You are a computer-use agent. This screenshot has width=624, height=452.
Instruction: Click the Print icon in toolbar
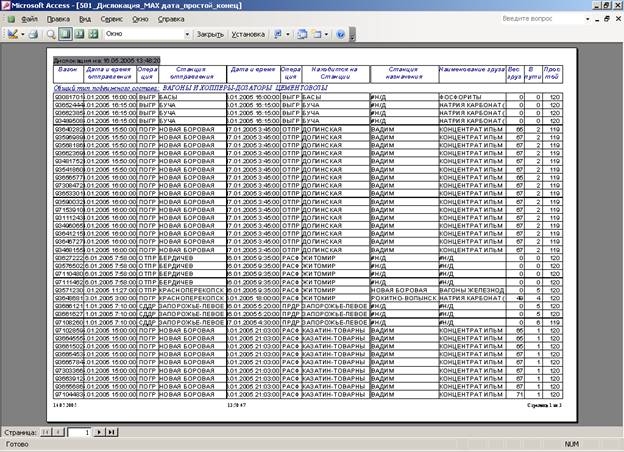[34, 34]
